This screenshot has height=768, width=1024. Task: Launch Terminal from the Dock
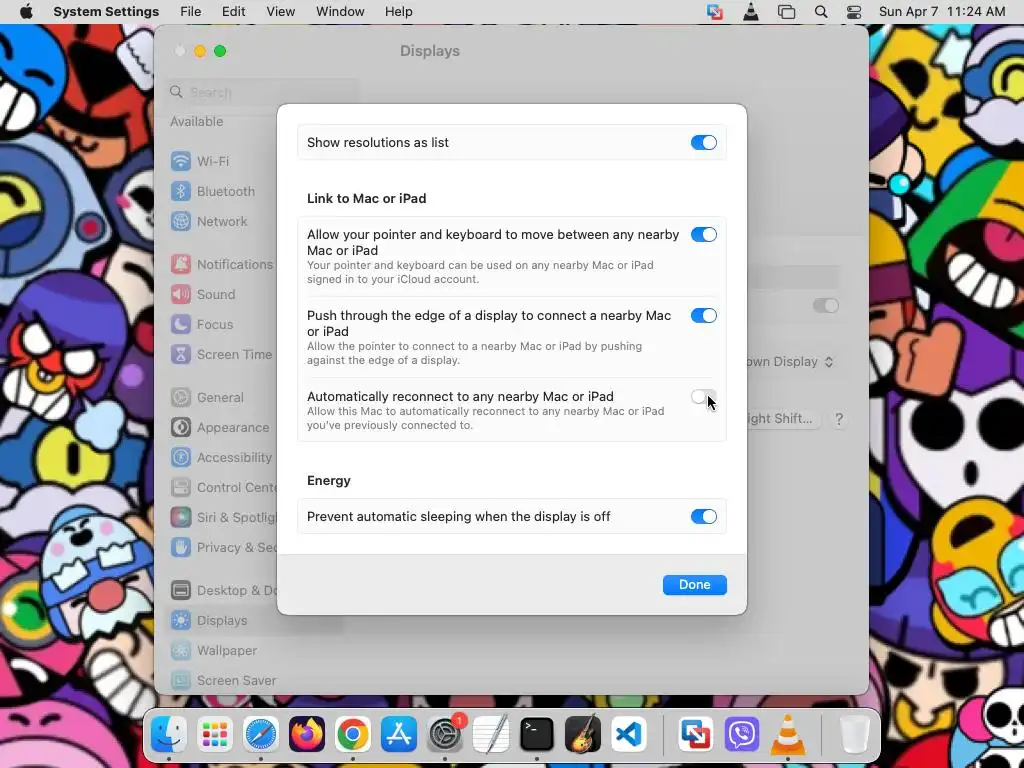click(x=537, y=735)
